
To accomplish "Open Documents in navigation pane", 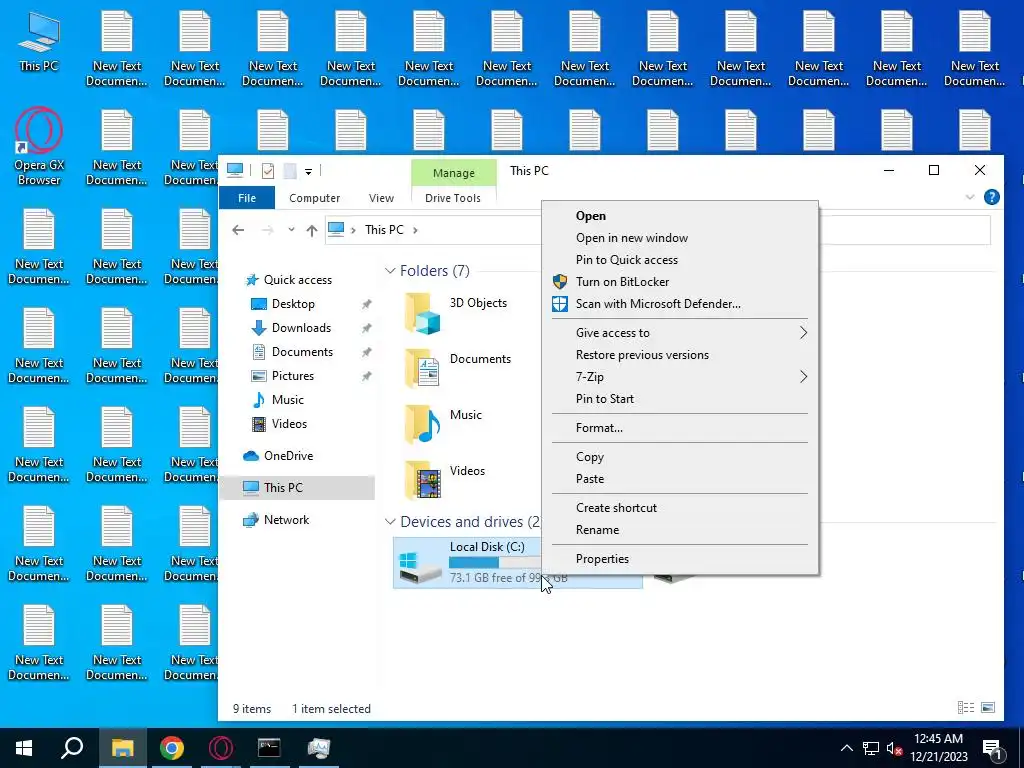I will 302,352.
